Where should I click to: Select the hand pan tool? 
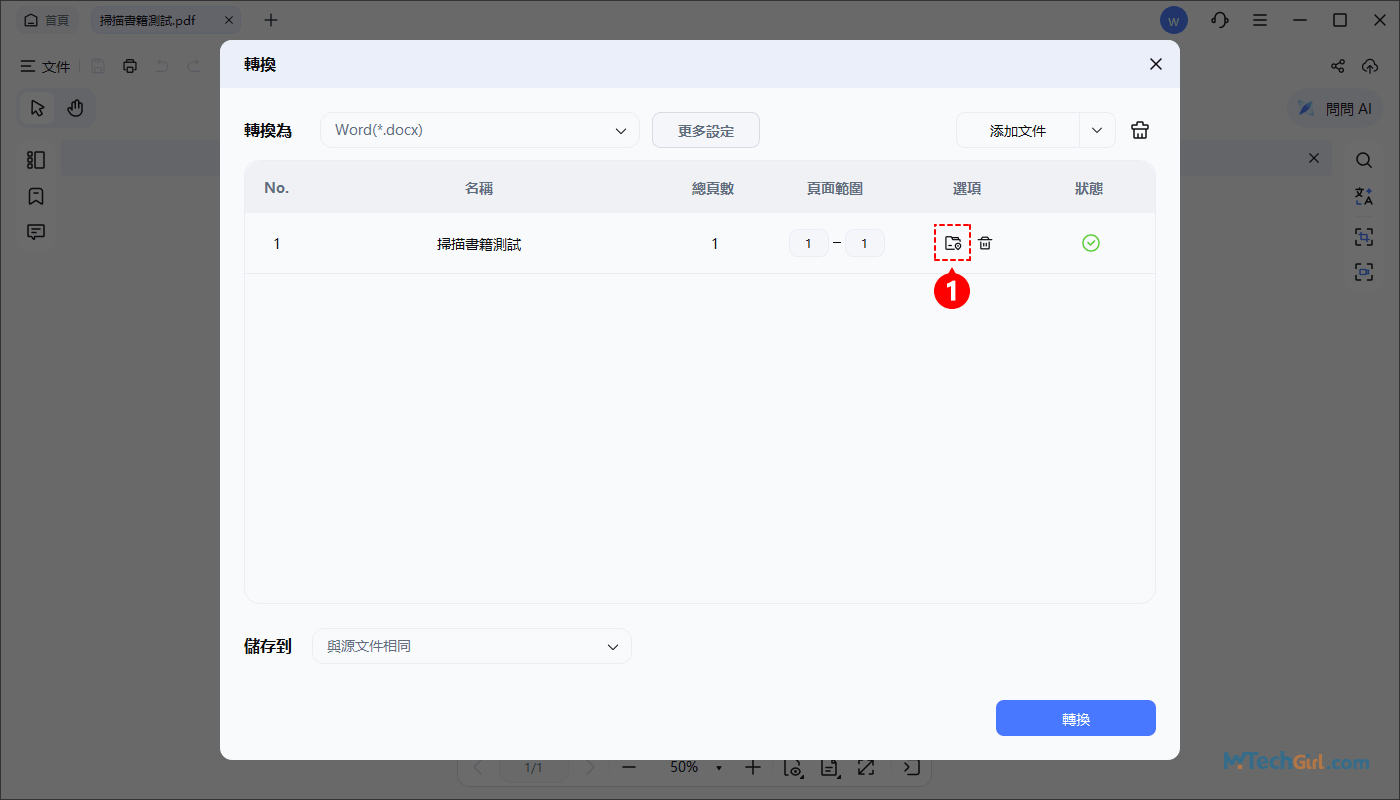click(x=75, y=108)
